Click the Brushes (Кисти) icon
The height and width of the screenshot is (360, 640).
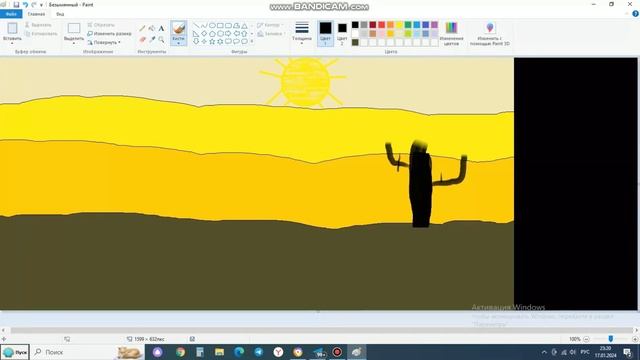(x=178, y=28)
